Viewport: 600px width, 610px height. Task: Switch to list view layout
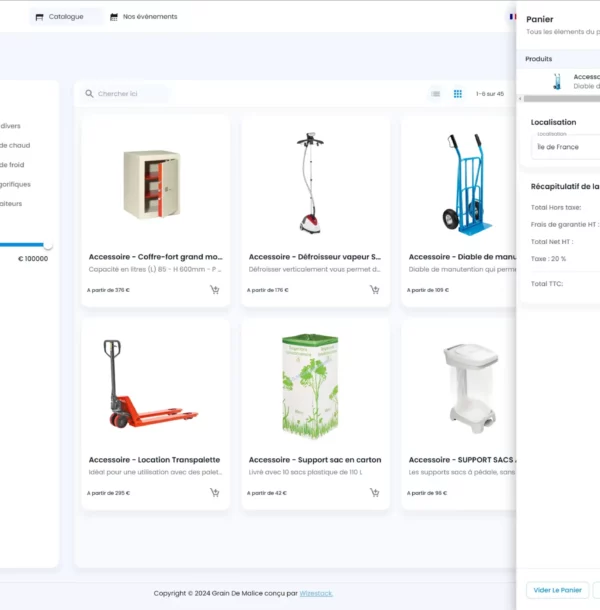[x=435, y=94]
